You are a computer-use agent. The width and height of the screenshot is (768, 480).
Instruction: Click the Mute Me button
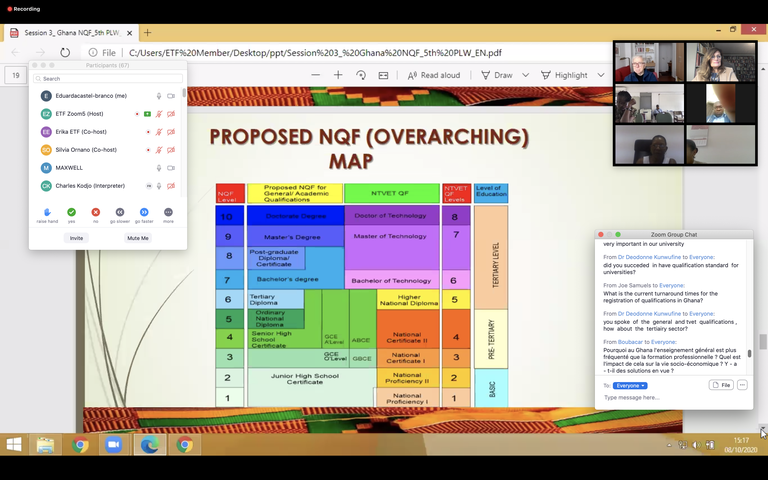click(138, 238)
